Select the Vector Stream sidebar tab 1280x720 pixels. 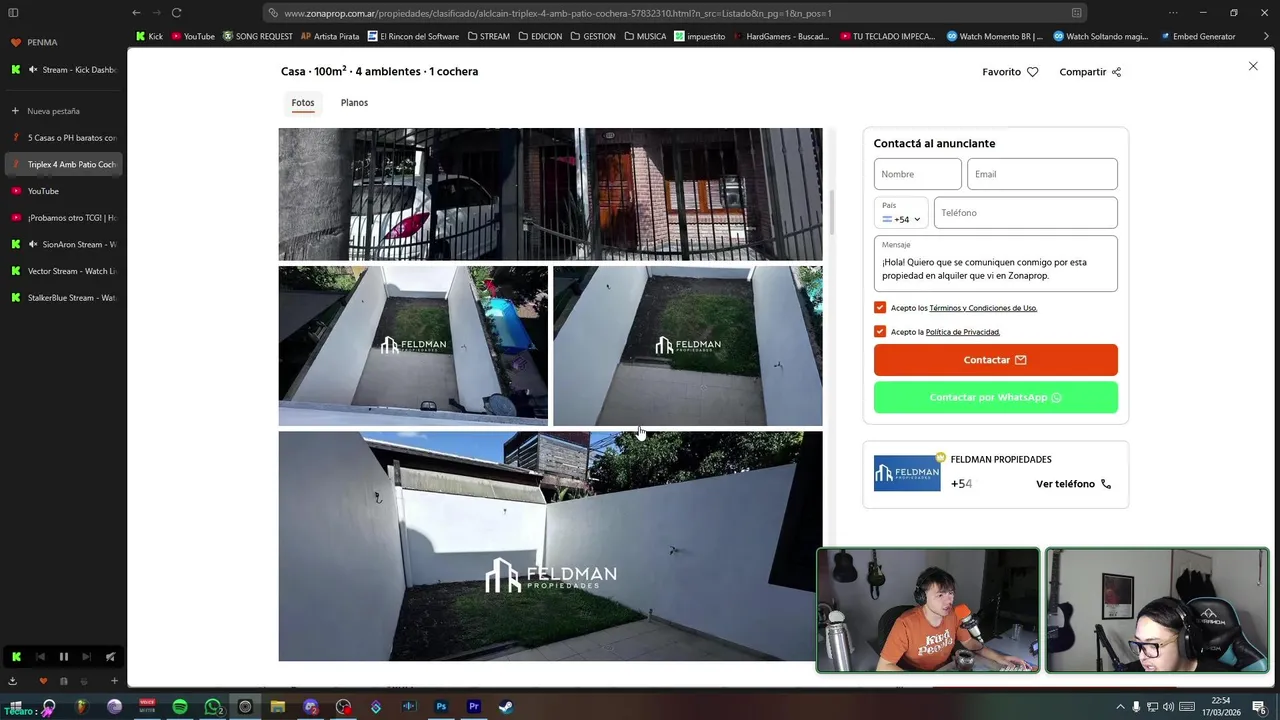click(63, 271)
